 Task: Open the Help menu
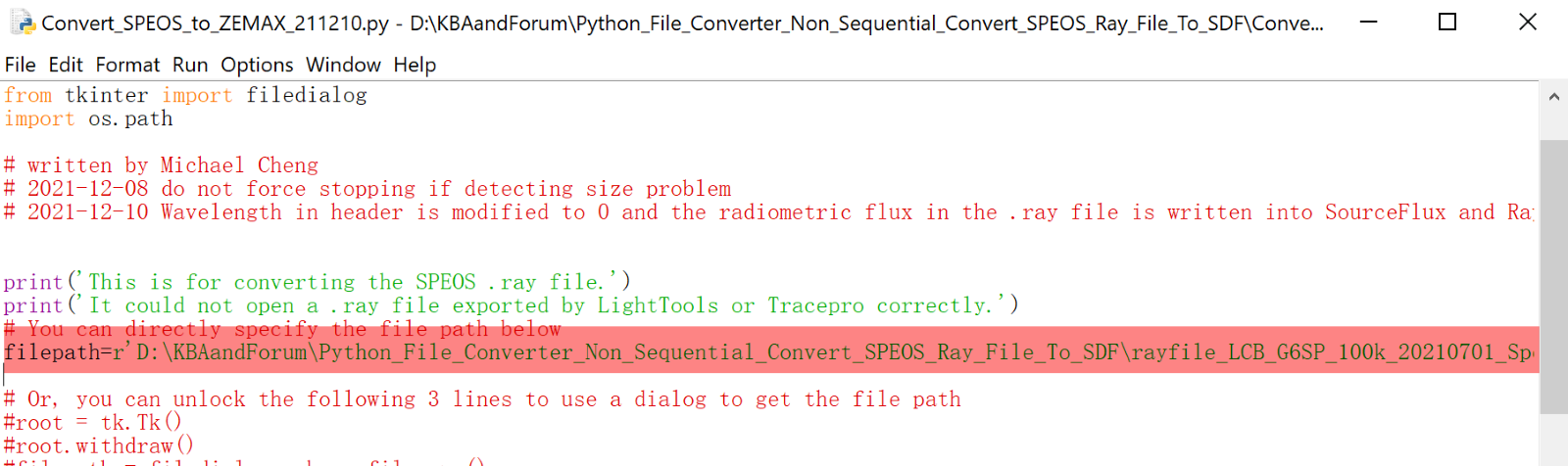pyautogui.click(x=415, y=65)
